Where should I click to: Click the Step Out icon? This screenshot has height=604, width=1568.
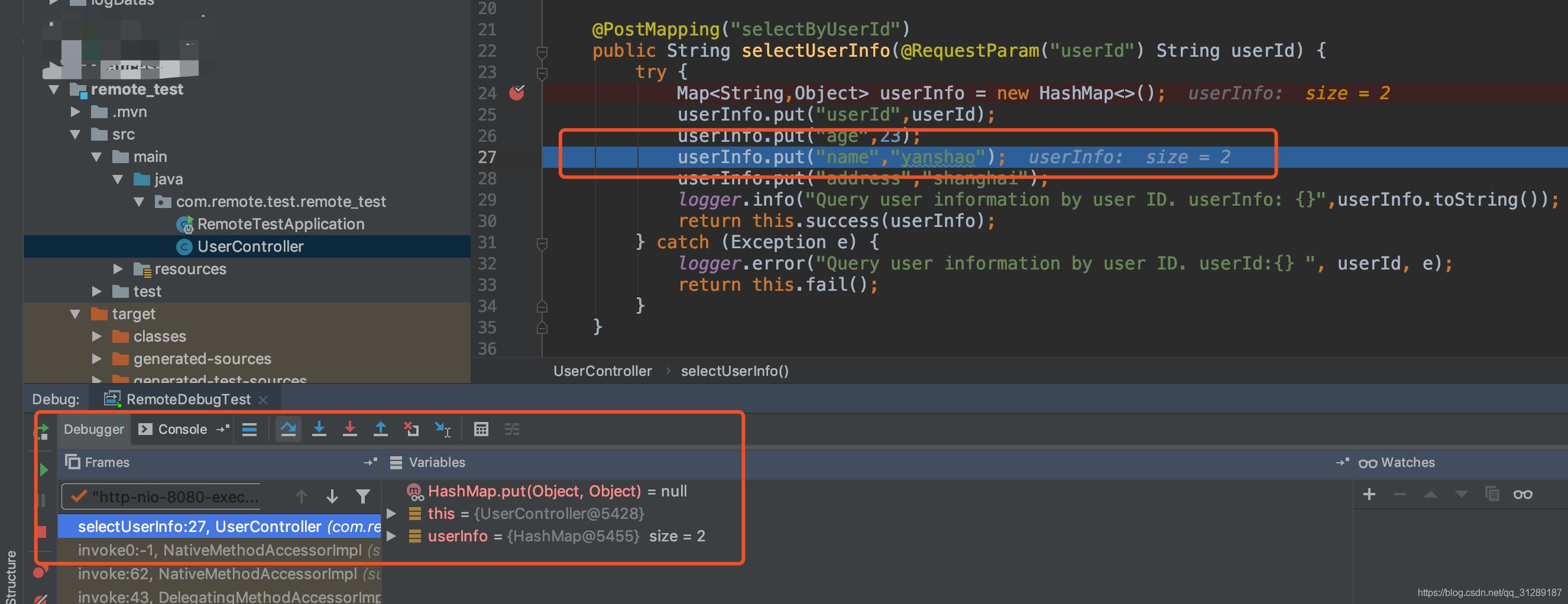(381, 429)
